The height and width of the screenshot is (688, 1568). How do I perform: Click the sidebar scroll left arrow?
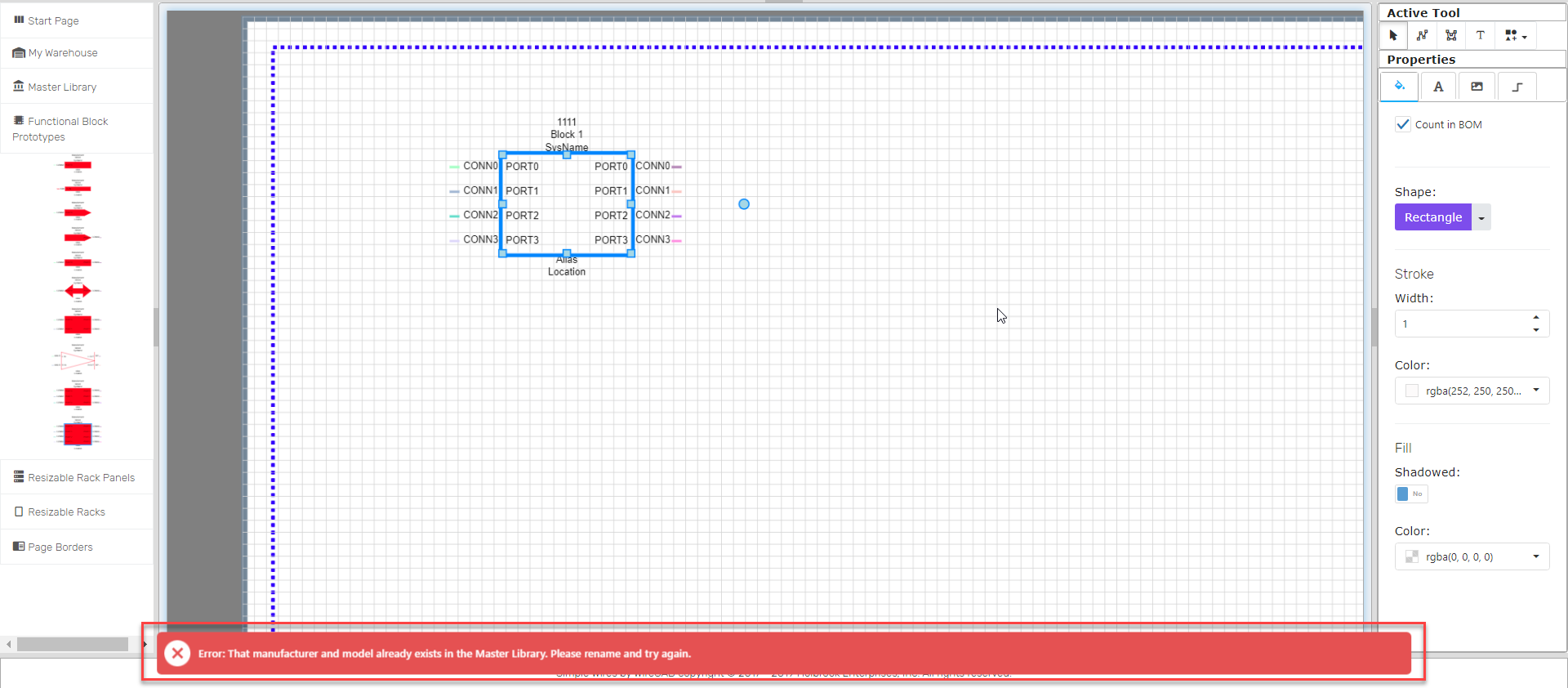8,644
